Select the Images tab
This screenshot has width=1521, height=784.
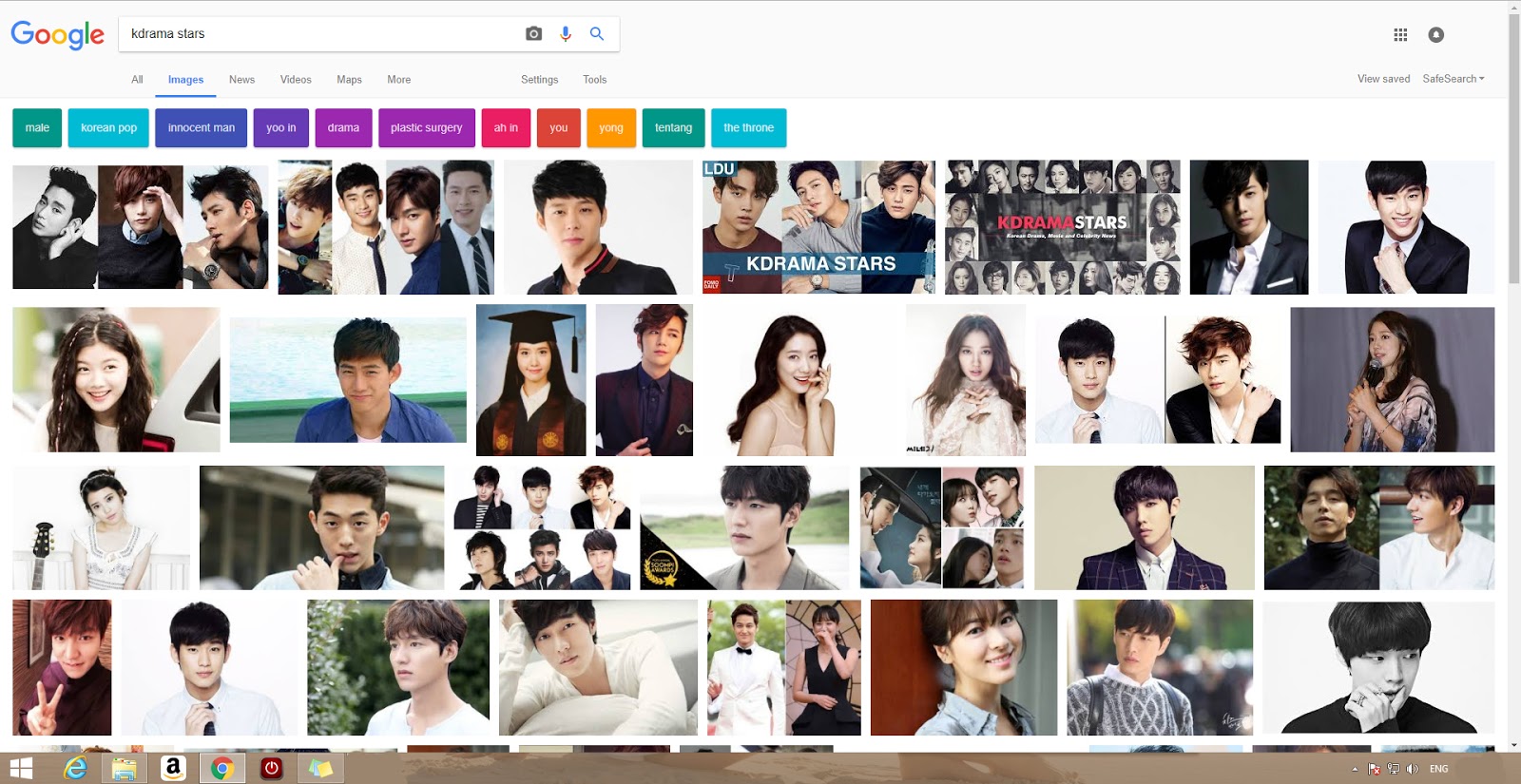[185, 80]
